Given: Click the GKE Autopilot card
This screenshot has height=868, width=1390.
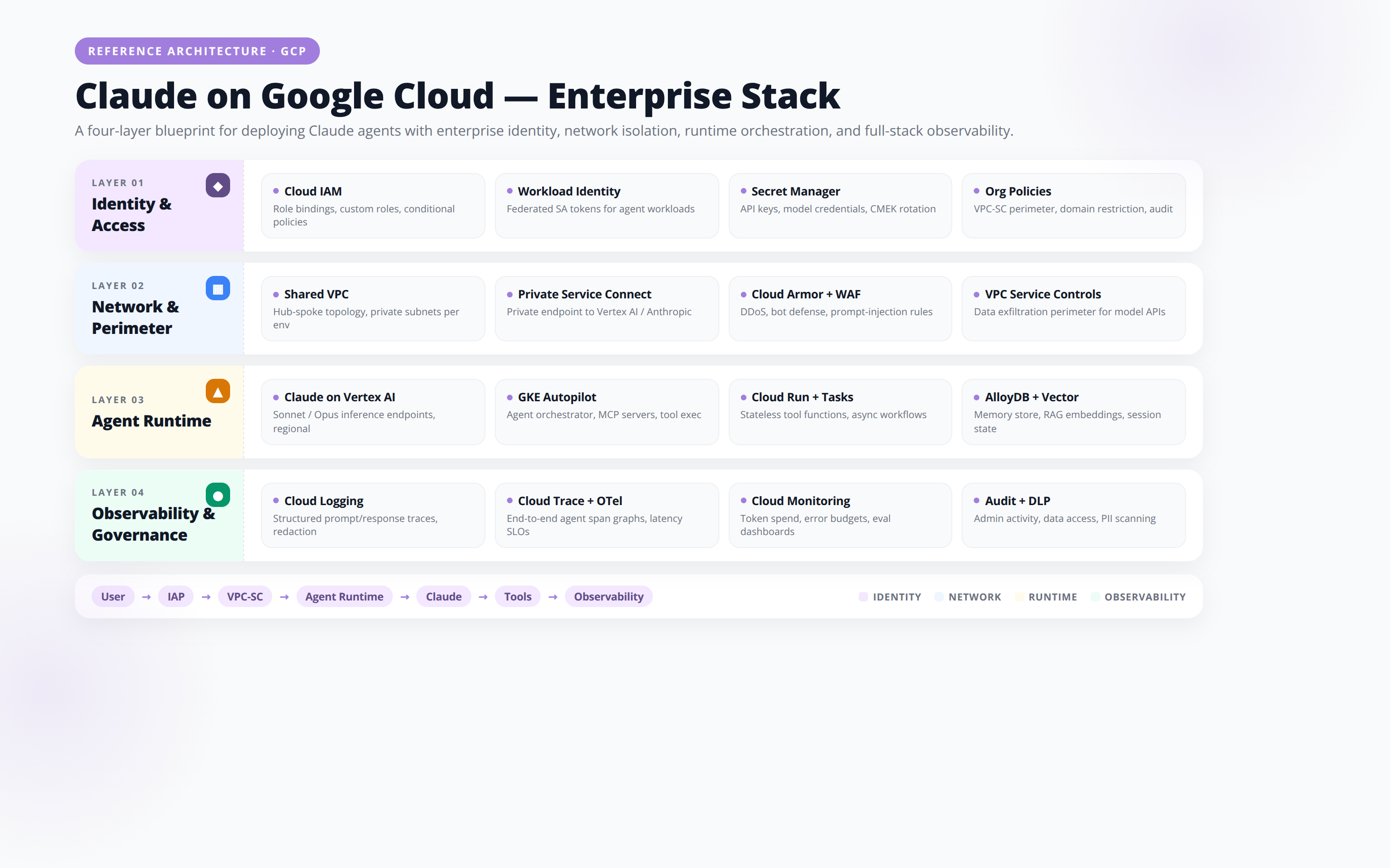Looking at the screenshot, I should point(607,412).
